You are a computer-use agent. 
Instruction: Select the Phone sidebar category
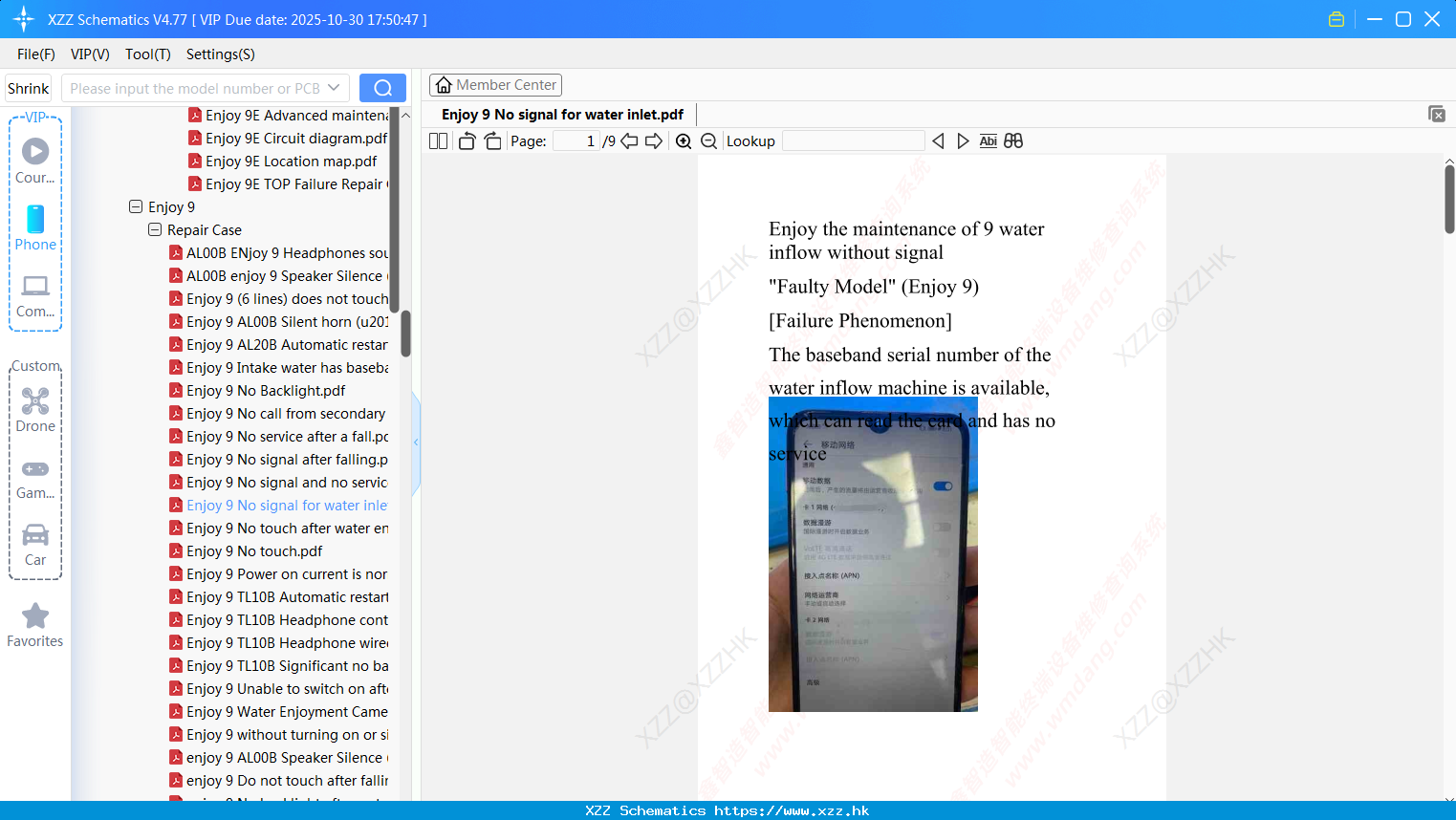click(35, 227)
